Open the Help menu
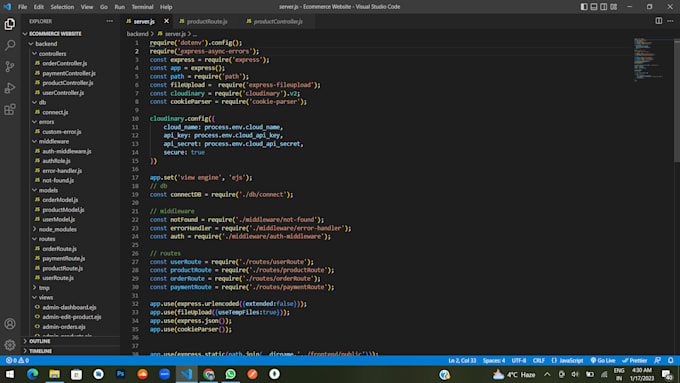Viewport: 680px width, 383px height. [166, 7]
